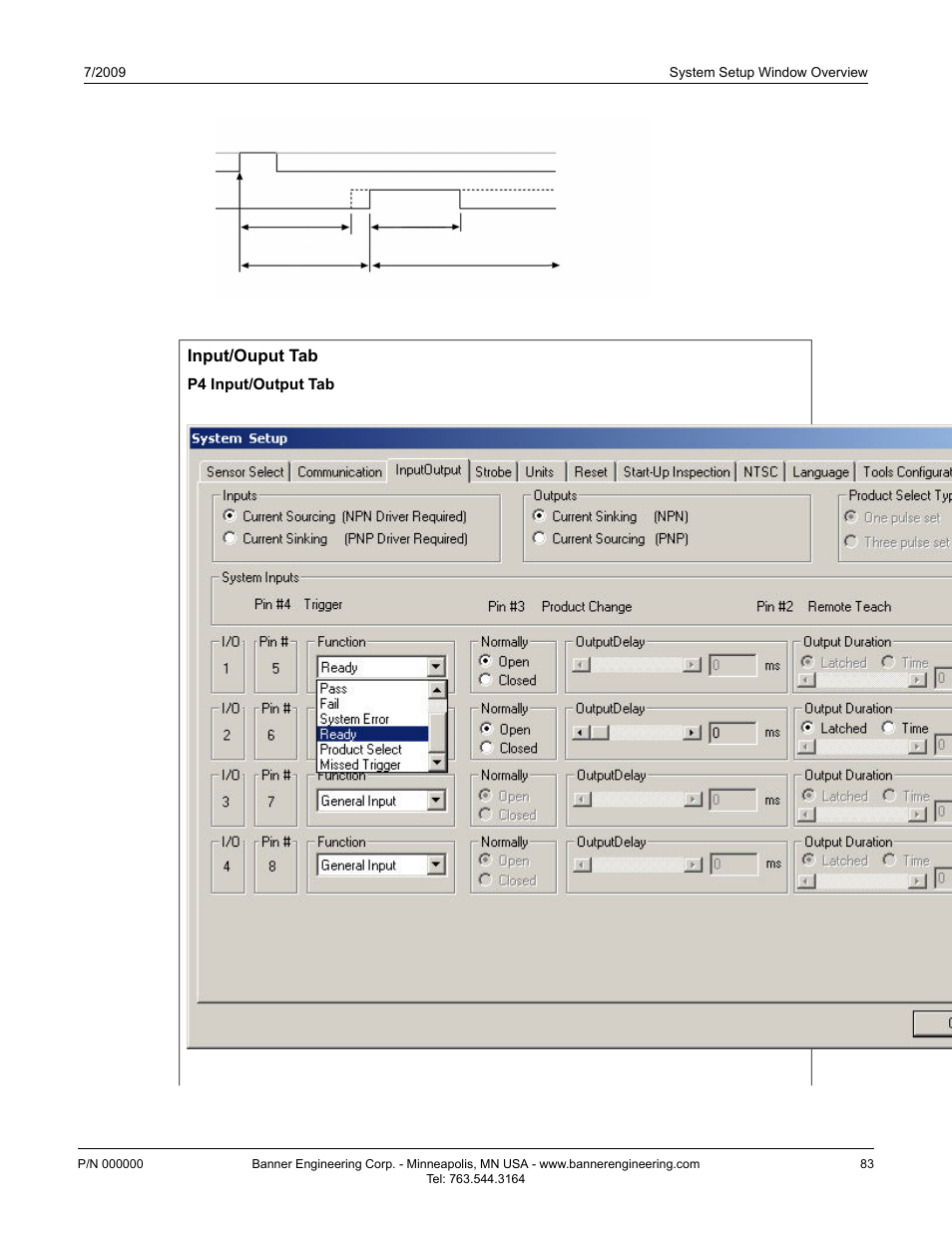This screenshot has width=952, height=1233.
Task: Click I/O 2 Output Duration left arrow
Action: 807,747
